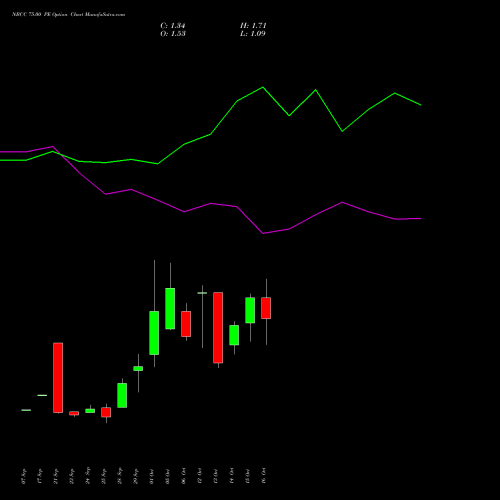Click the open value O: 1.53
This screenshot has width=500, height=500.
click(173, 34)
